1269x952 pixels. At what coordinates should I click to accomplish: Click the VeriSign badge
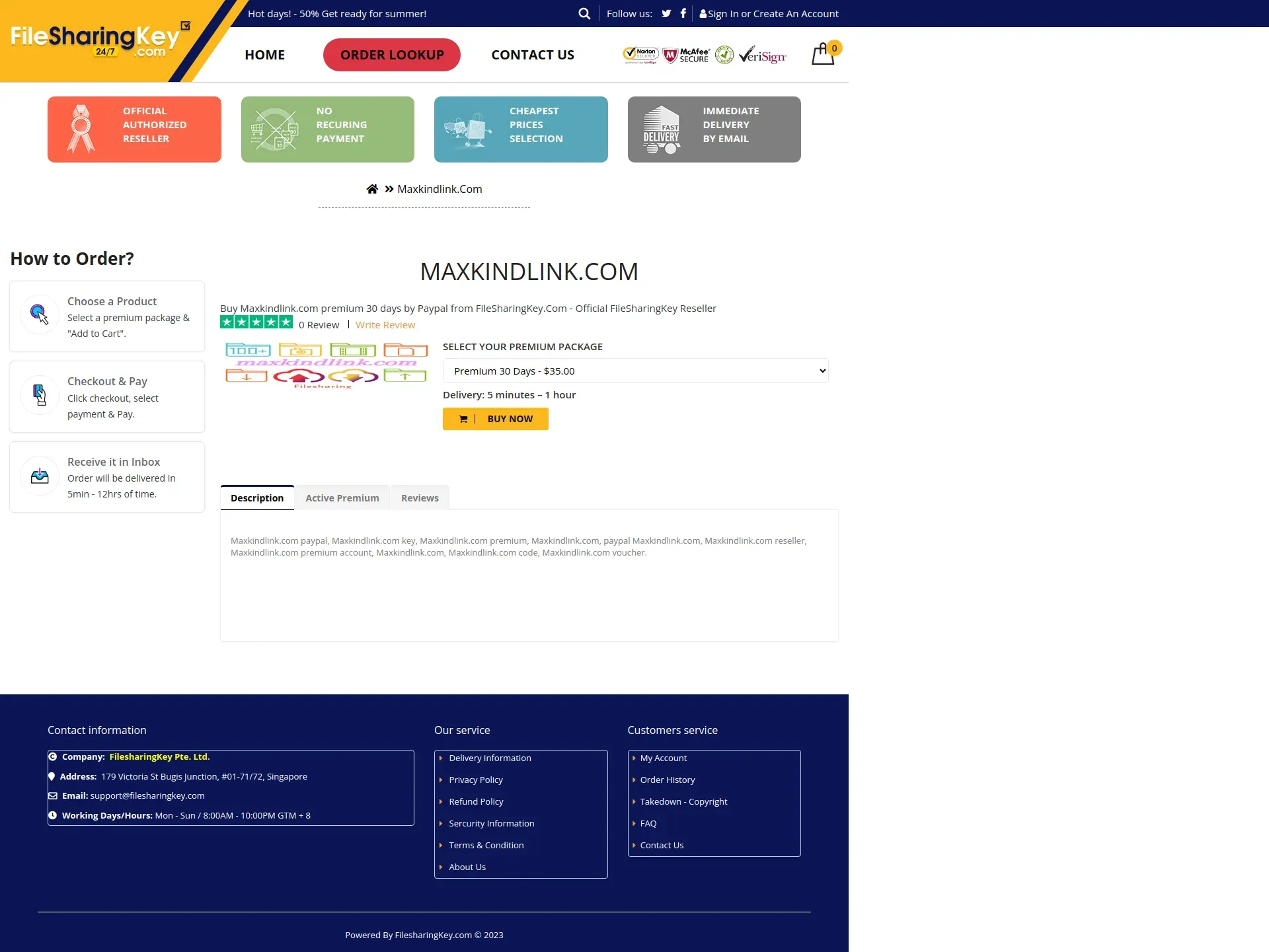click(x=762, y=55)
